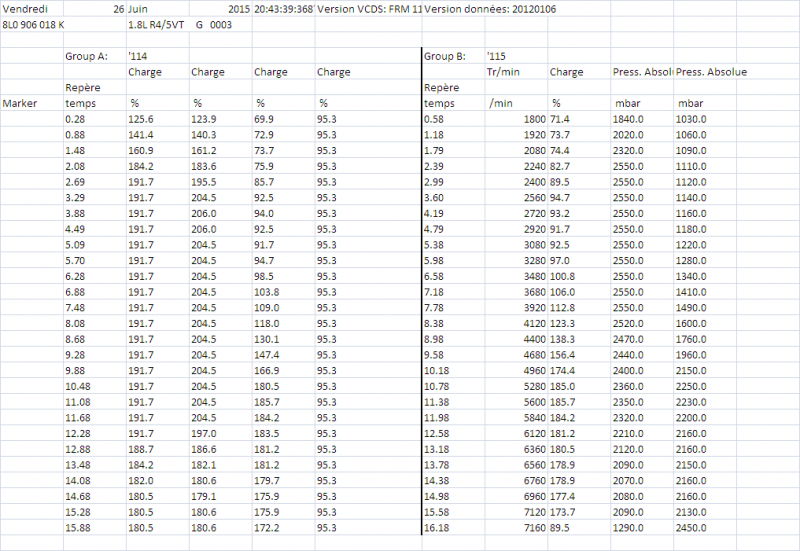Click the Tr/min column header cell
Viewport: 800px width, 551px height.
click(504, 72)
